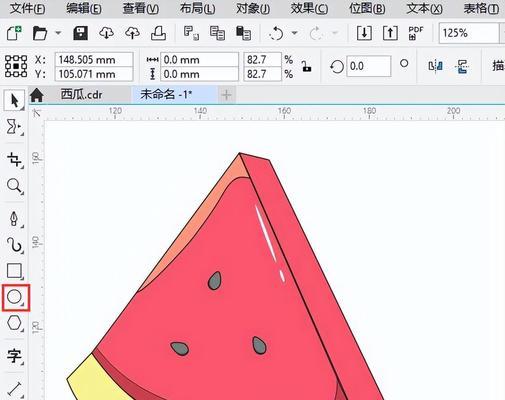Select the Text tool
Screen dimensions: 505x400
[x=14, y=356]
